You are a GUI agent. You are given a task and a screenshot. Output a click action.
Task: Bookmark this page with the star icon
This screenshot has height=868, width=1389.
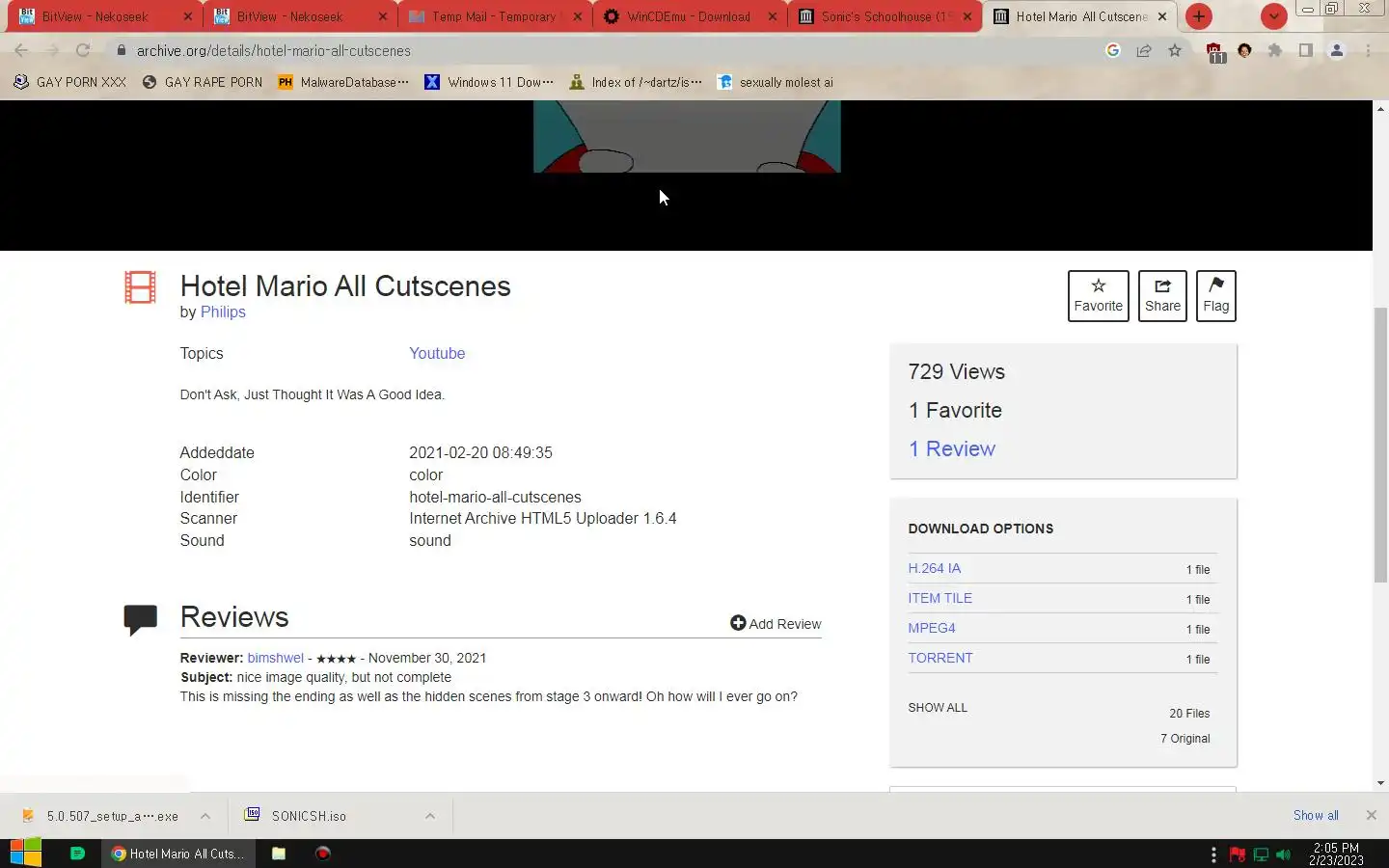coord(1175,50)
